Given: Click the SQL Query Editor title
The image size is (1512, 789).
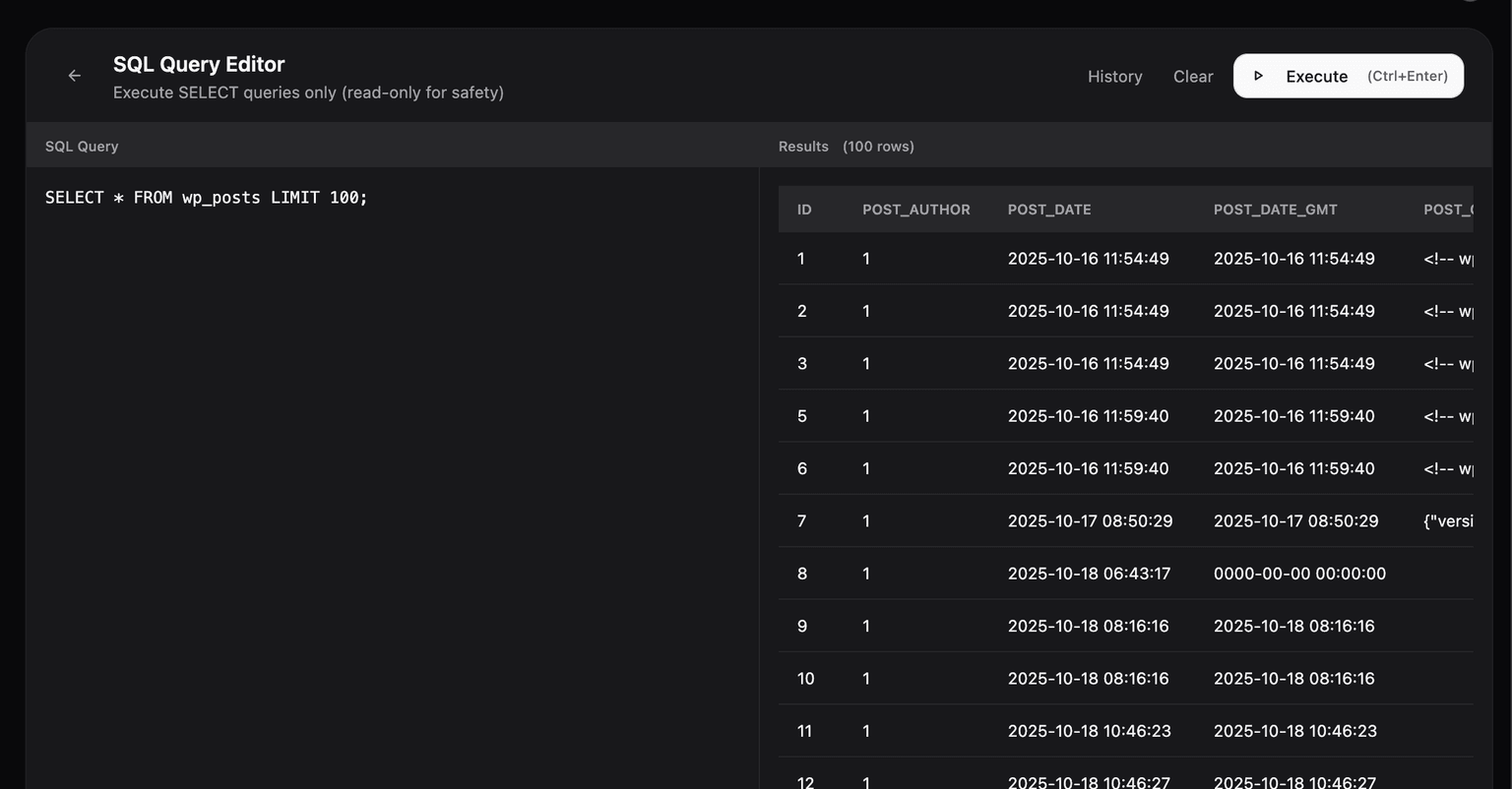Looking at the screenshot, I should pos(198,63).
